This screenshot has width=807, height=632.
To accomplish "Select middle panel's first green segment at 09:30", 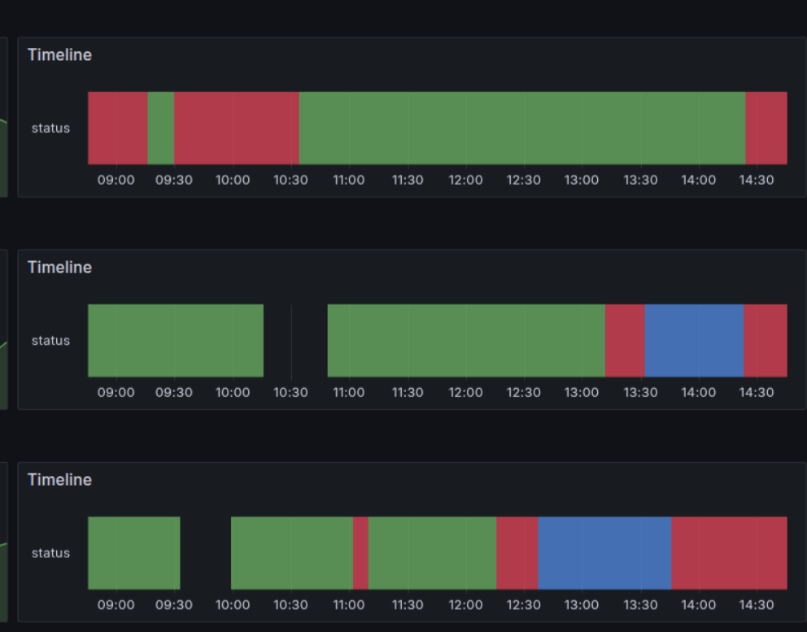I will point(176,341).
